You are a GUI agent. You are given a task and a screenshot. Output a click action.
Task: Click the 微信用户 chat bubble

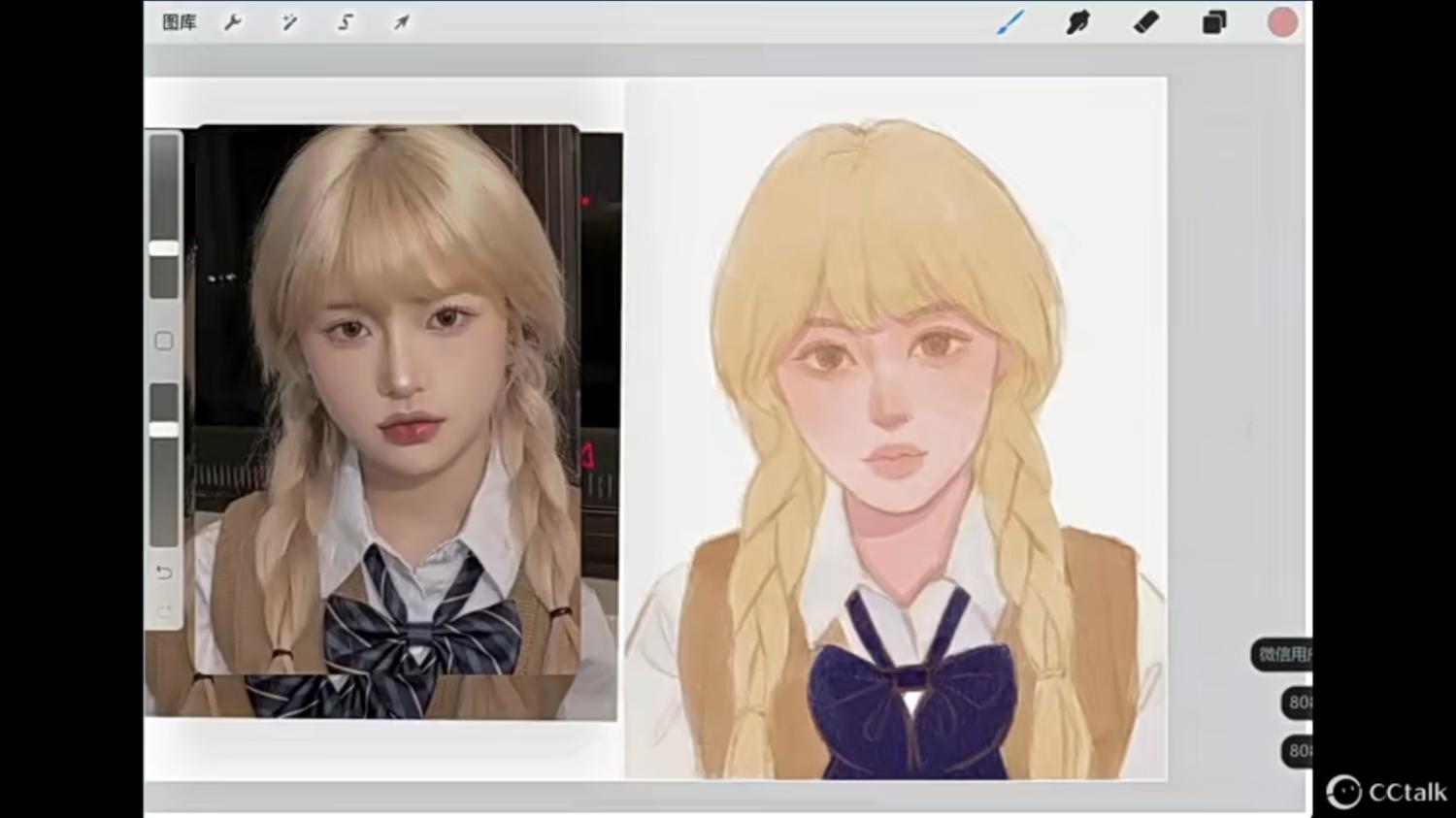point(1282,655)
